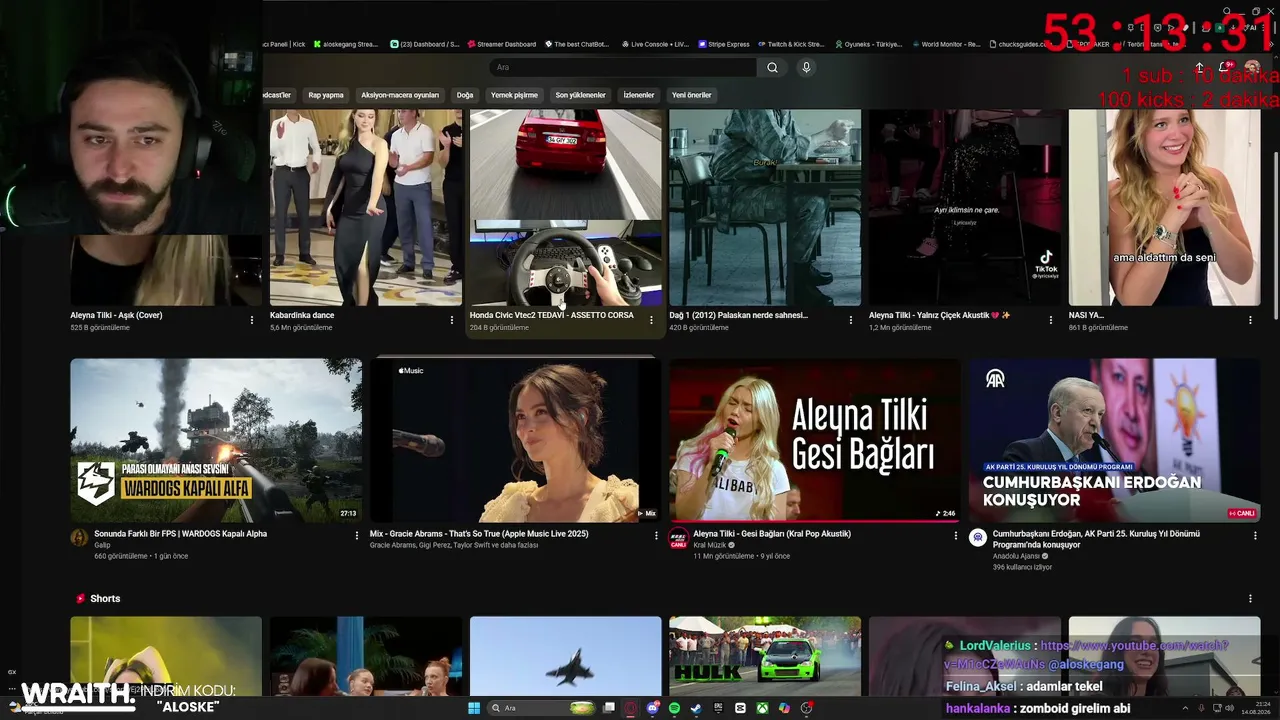
Task: Open options for Cumhurbaşkanı Erdoğan live video
Action: pos(1254,535)
